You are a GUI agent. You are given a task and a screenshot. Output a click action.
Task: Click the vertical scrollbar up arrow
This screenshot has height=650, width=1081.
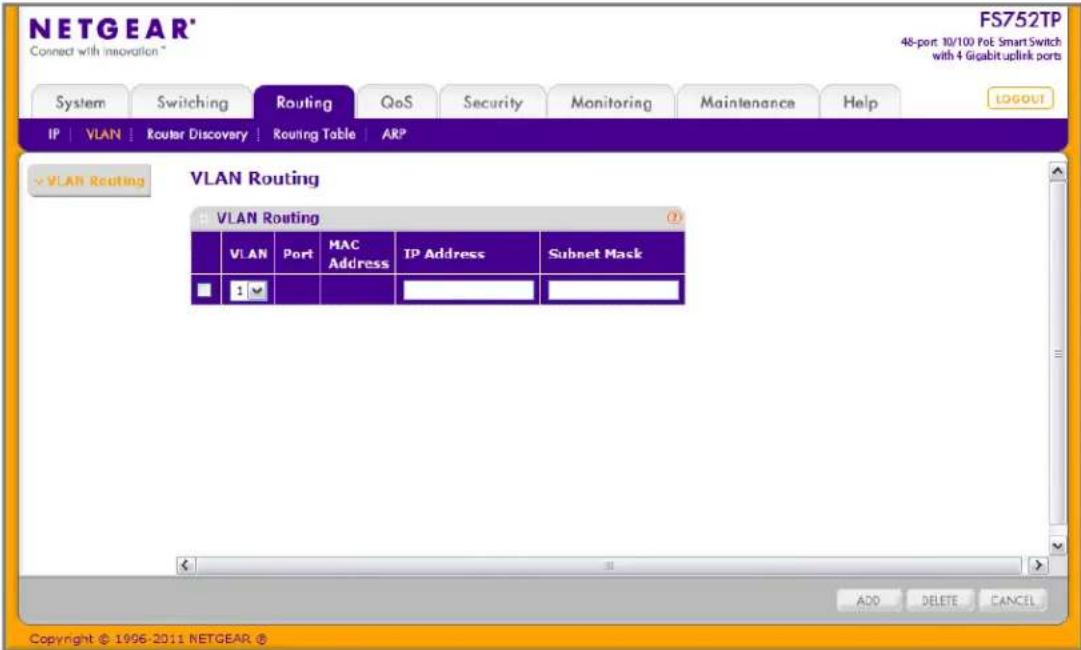tap(1057, 171)
